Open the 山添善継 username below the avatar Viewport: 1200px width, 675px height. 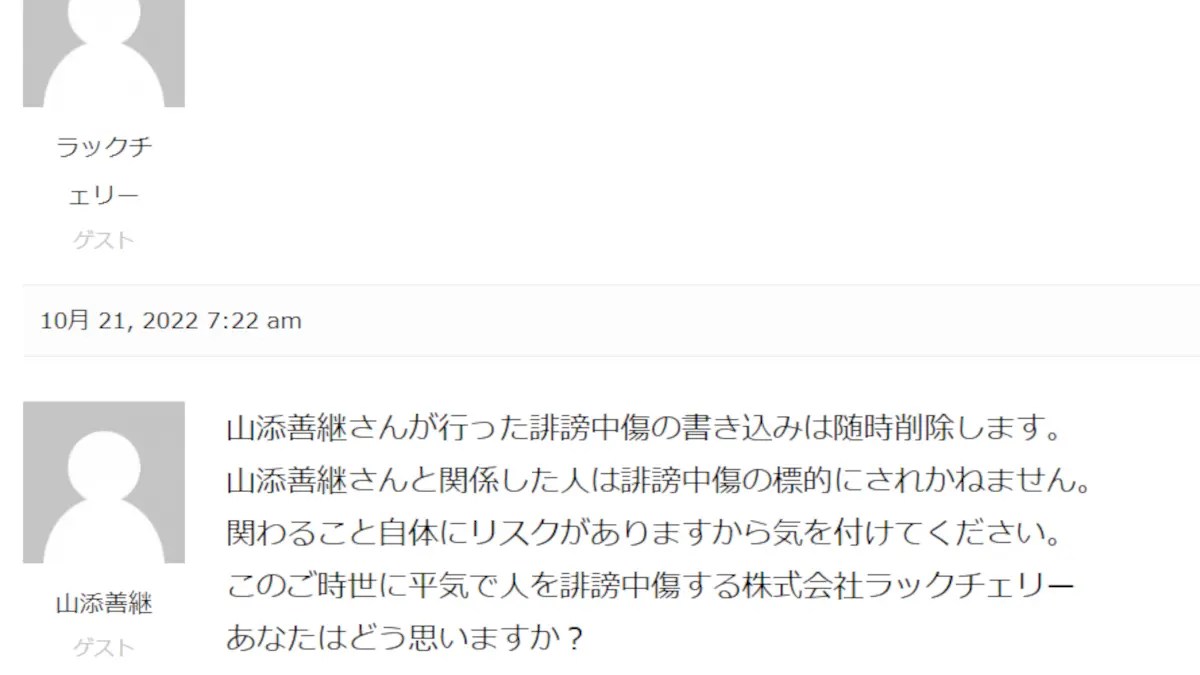point(104,605)
